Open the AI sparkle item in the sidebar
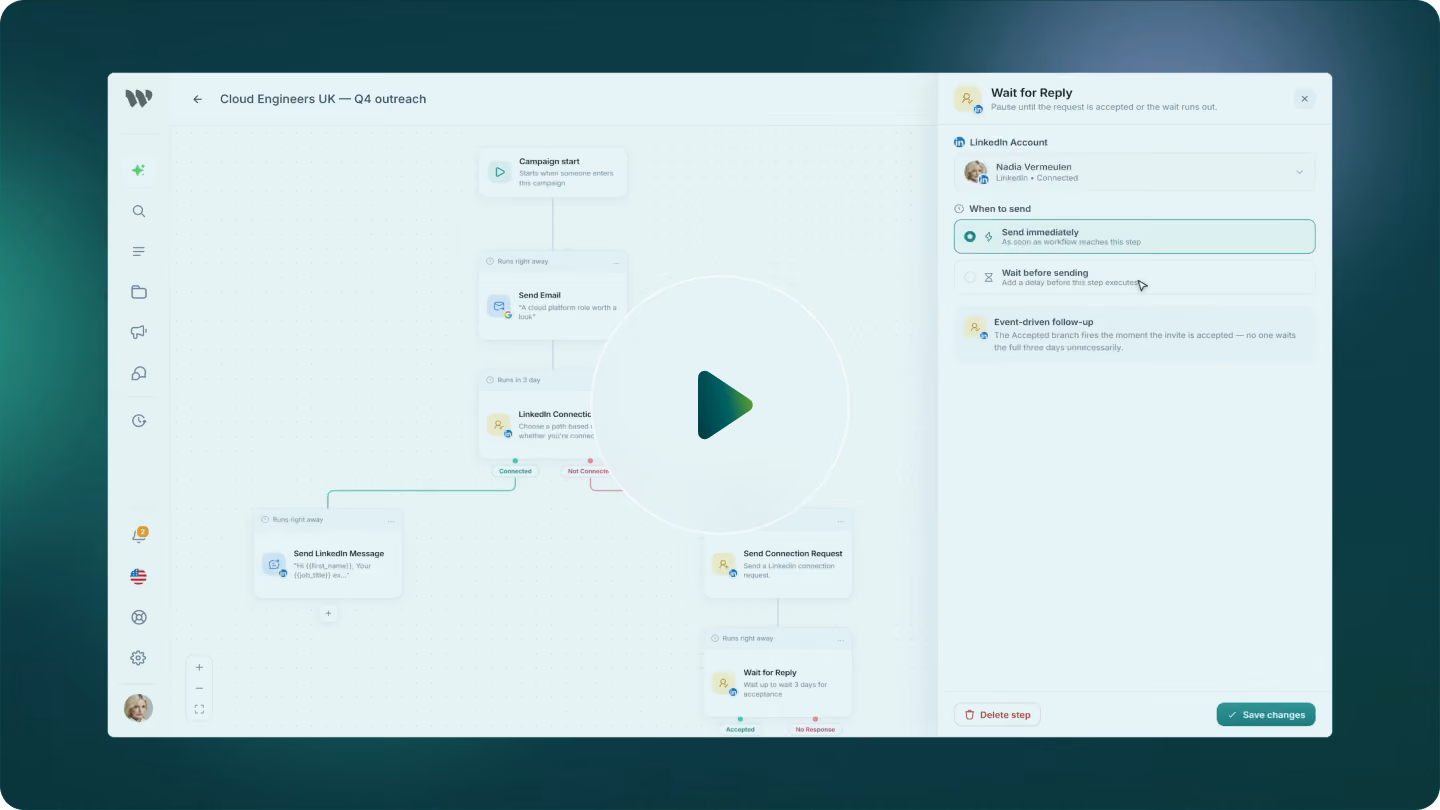This screenshot has height=810, width=1440. click(139, 170)
